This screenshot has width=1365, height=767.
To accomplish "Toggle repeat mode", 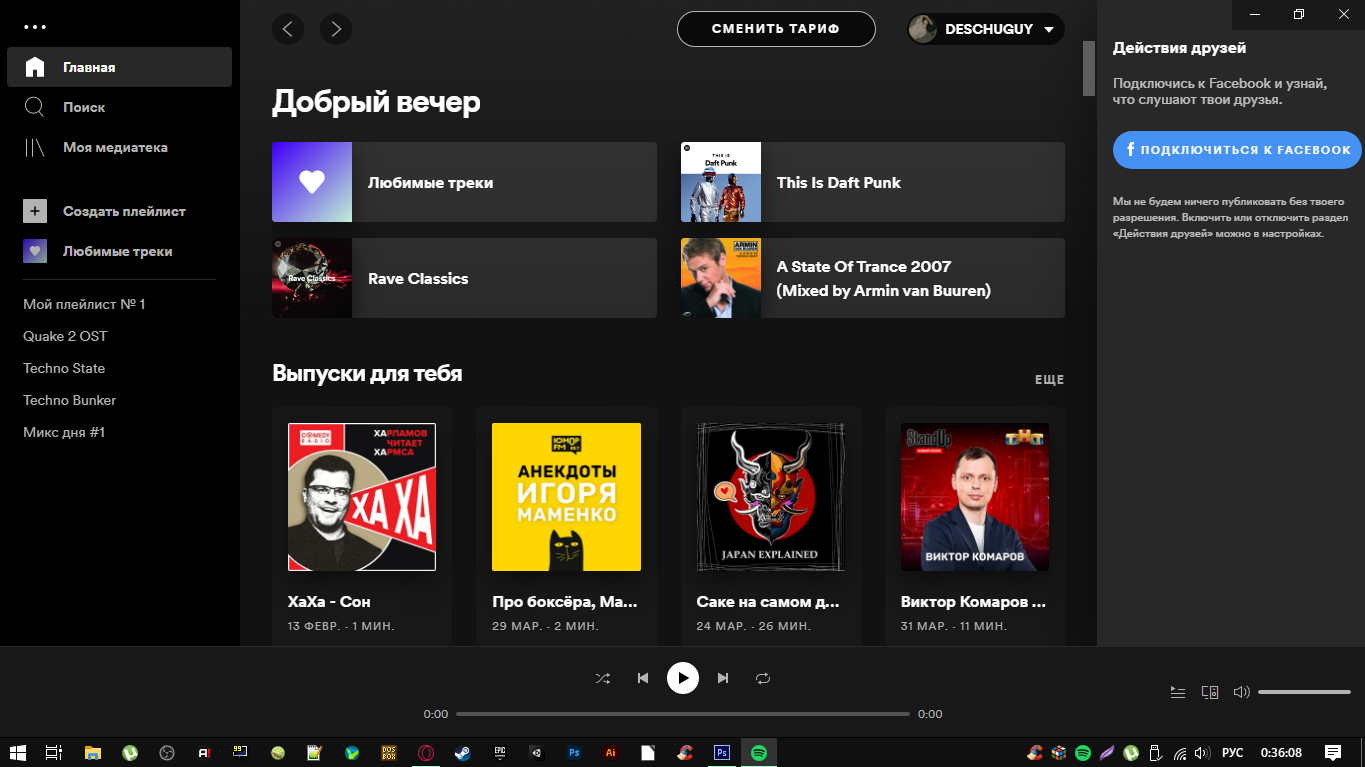I will tap(763, 678).
